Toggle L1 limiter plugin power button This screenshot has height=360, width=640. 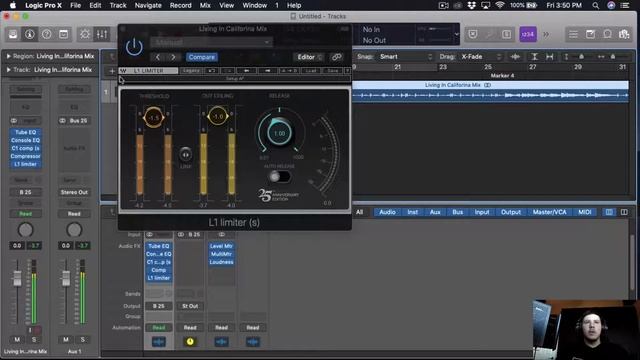(x=134, y=47)
